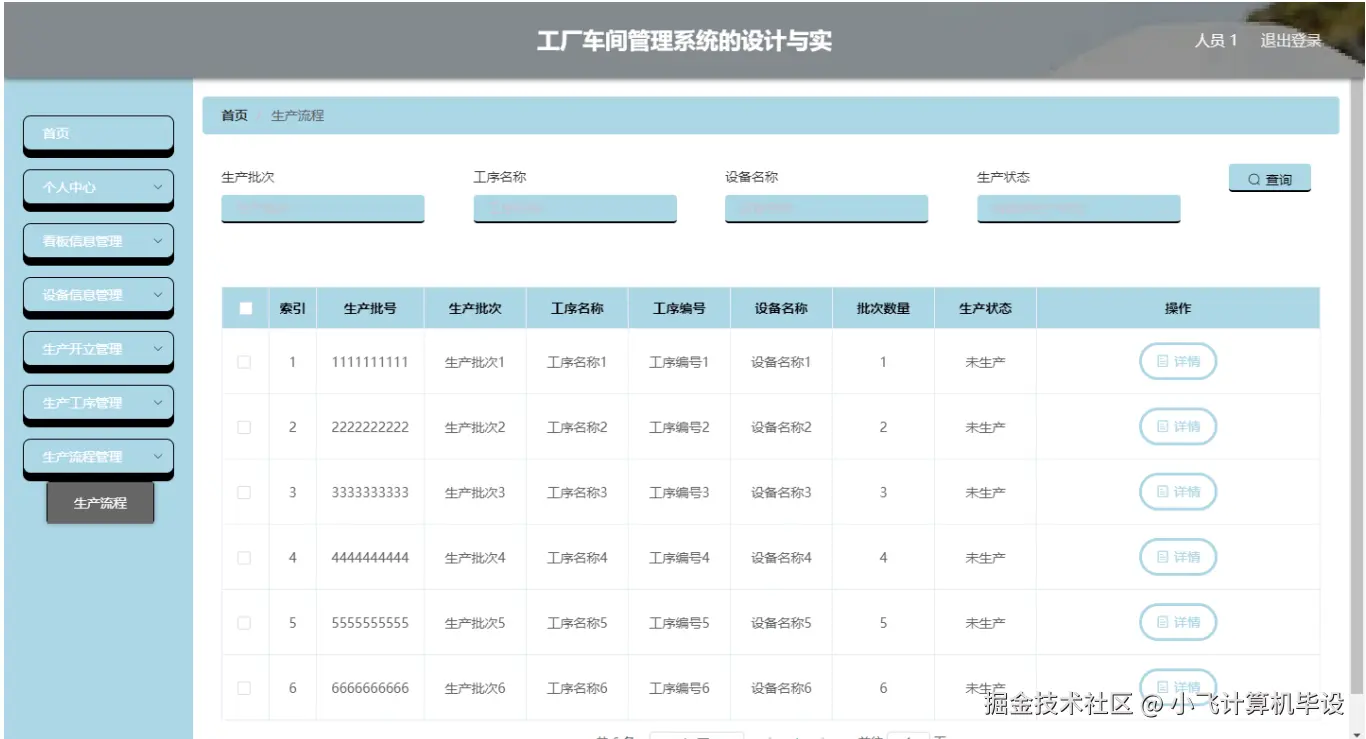Image resolution: width=1366 pixels, height=739 pixels.
Task: Click the magnifier icon in 查询 button
Action: tap(1254, 180)
